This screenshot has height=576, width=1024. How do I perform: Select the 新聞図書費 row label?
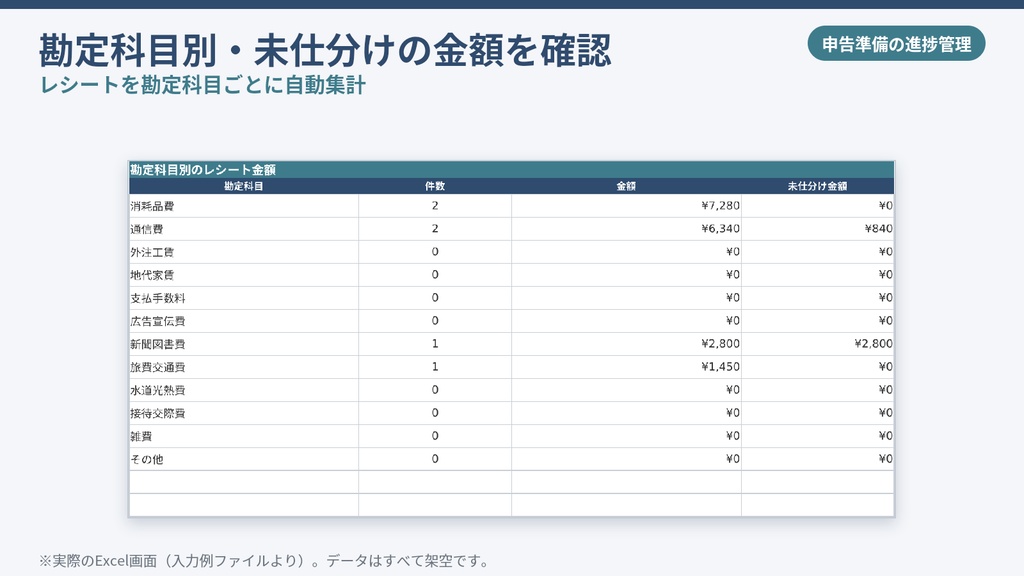click(158, 344)
